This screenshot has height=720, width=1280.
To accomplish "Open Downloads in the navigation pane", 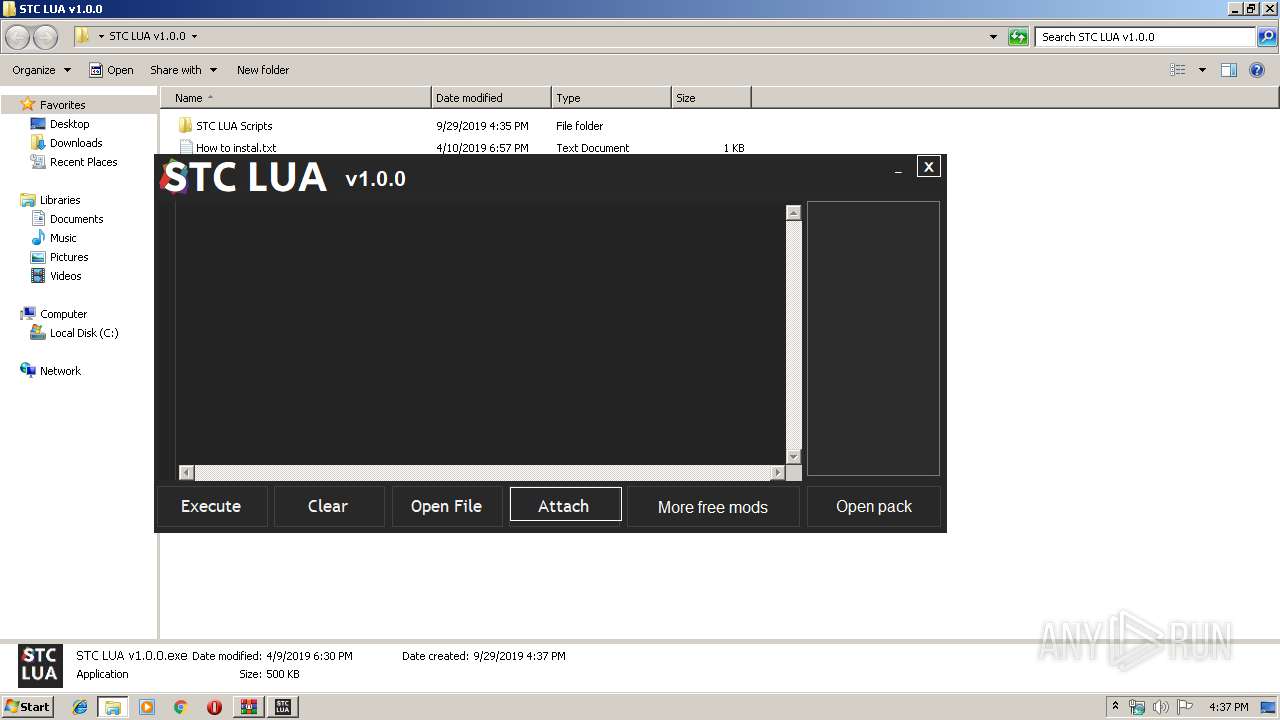I will click(x=76, y=143).
